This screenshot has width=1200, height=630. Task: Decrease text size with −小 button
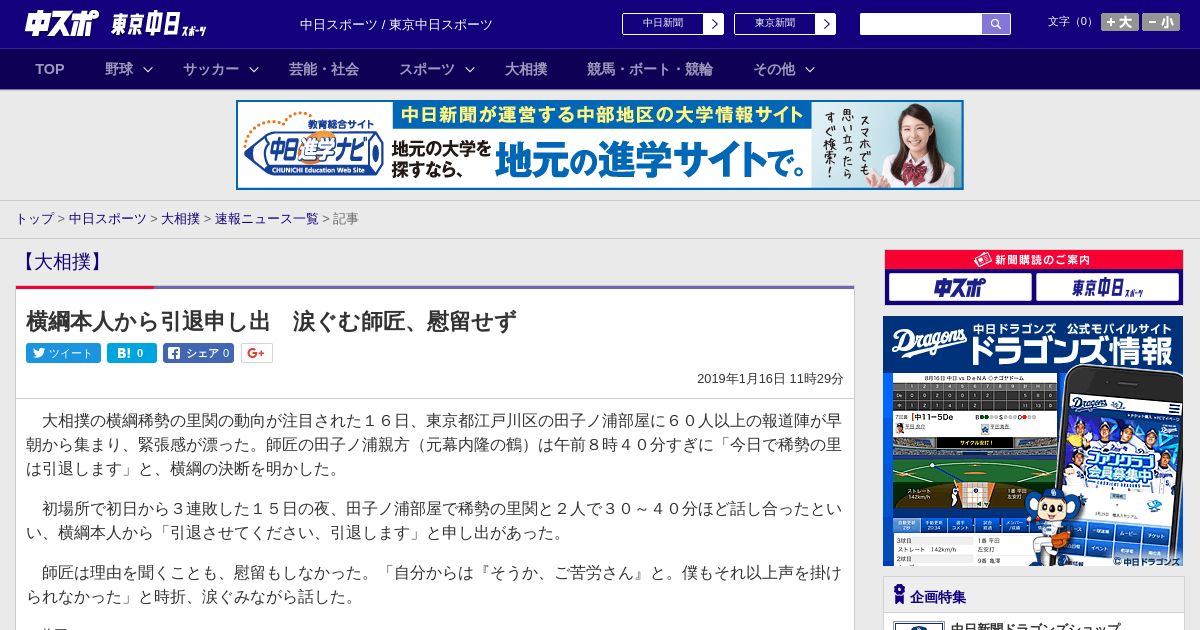1161,22
